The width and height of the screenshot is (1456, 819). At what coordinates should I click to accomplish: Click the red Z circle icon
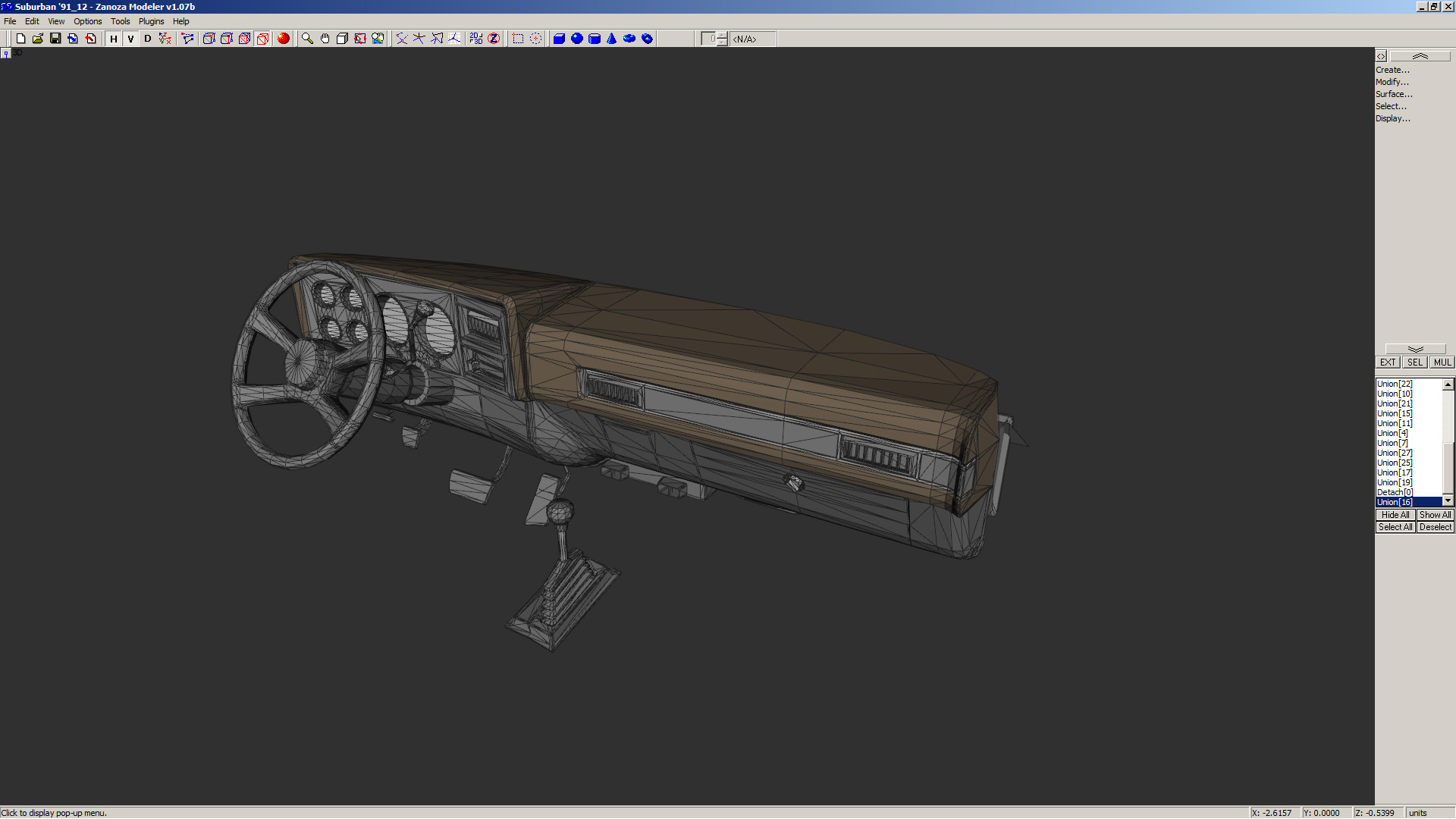pyautogui.click(x=494, y=39)
